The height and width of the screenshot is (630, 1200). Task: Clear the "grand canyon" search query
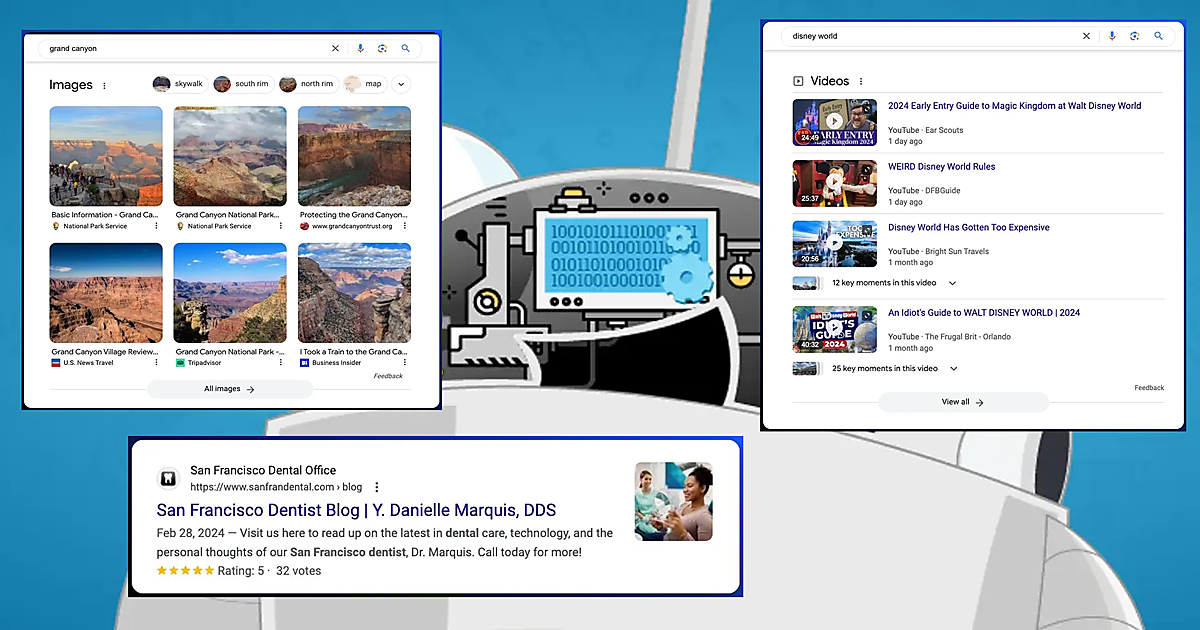(x=335, y=48)
